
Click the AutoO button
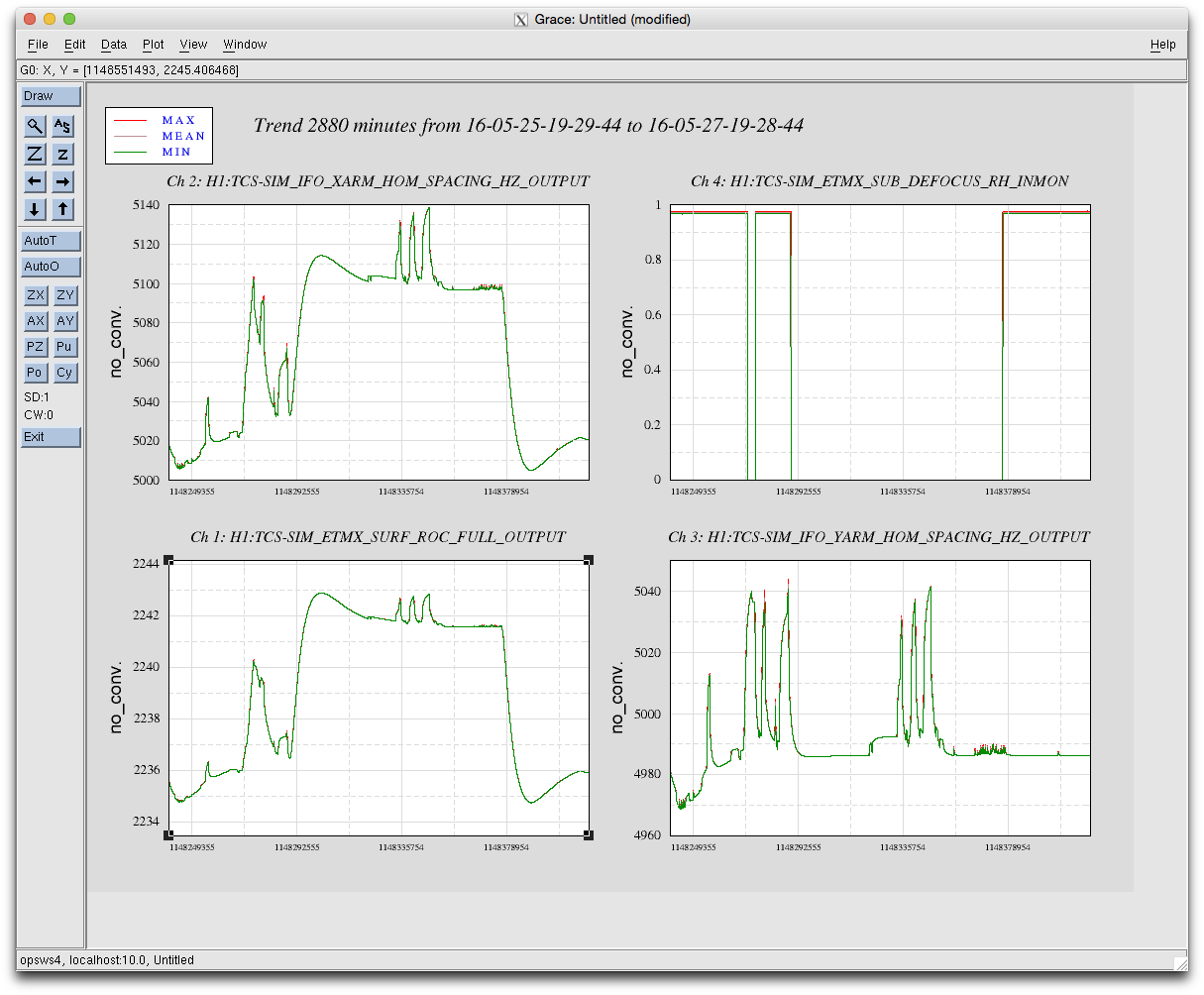pyautogui.click(x=51, y=267)
